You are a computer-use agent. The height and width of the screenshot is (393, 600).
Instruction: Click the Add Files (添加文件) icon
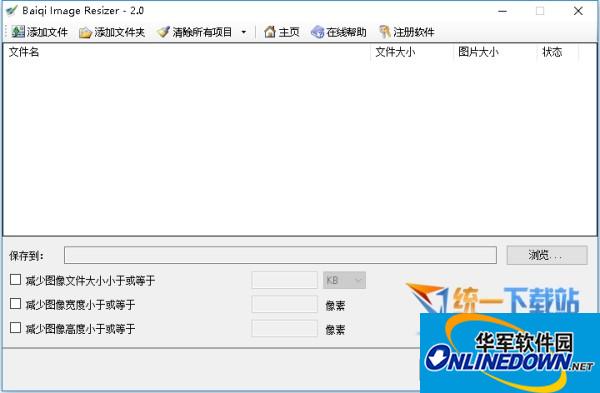click(18, 32)
